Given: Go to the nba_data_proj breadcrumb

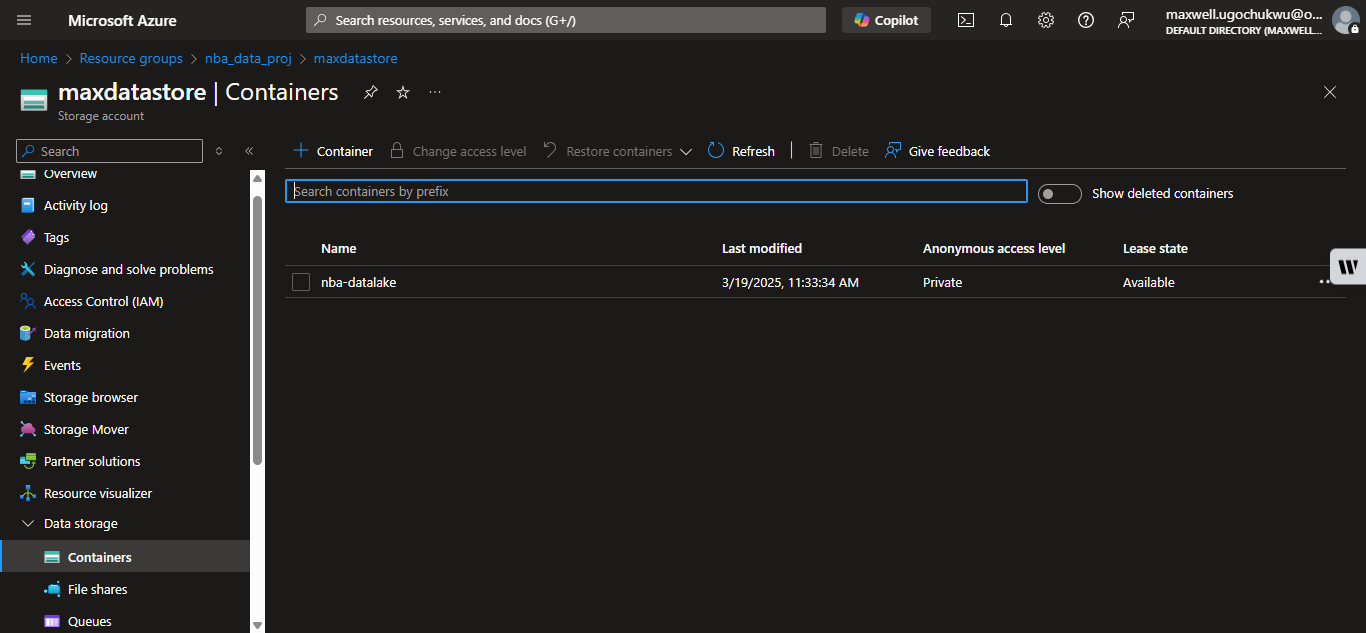Looking at the screenshot, I should click(x=248, y=58).
